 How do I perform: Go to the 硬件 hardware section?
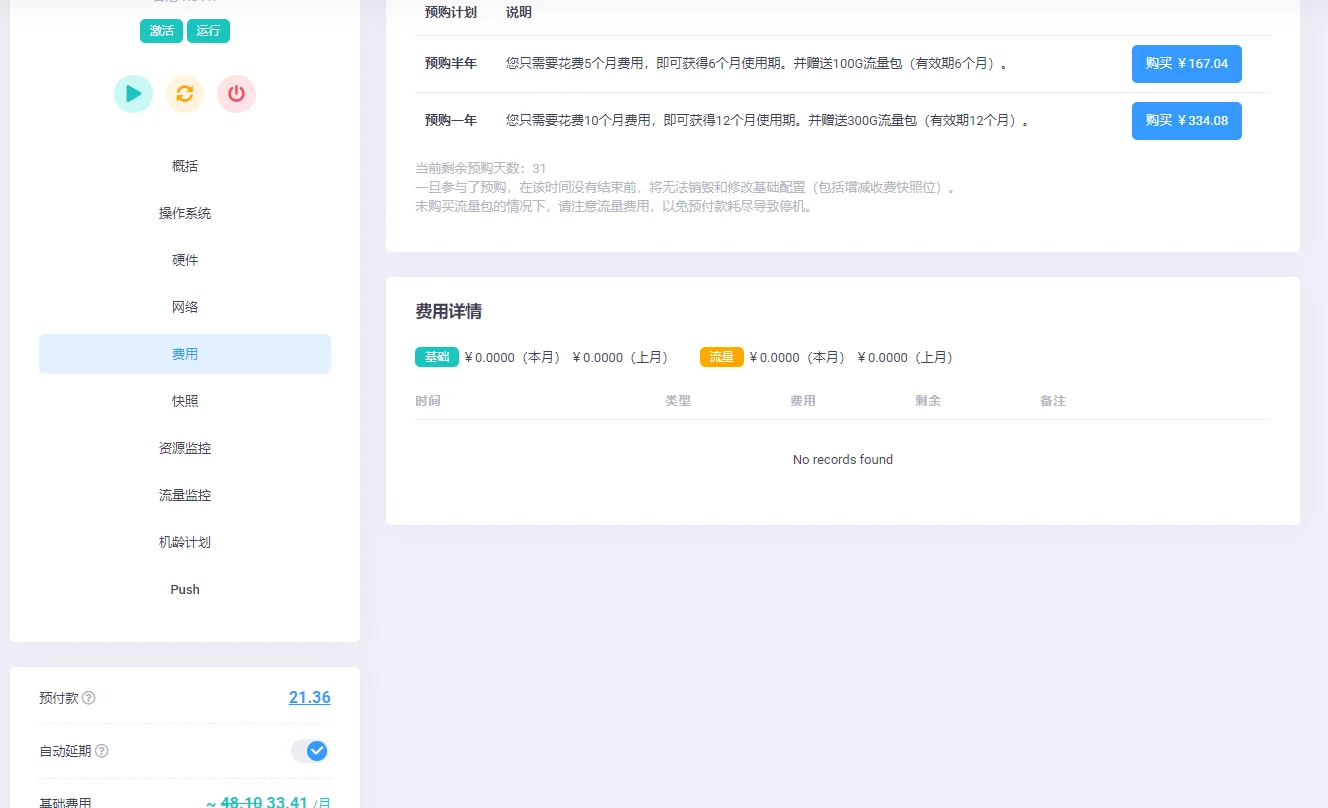point(185,260)
